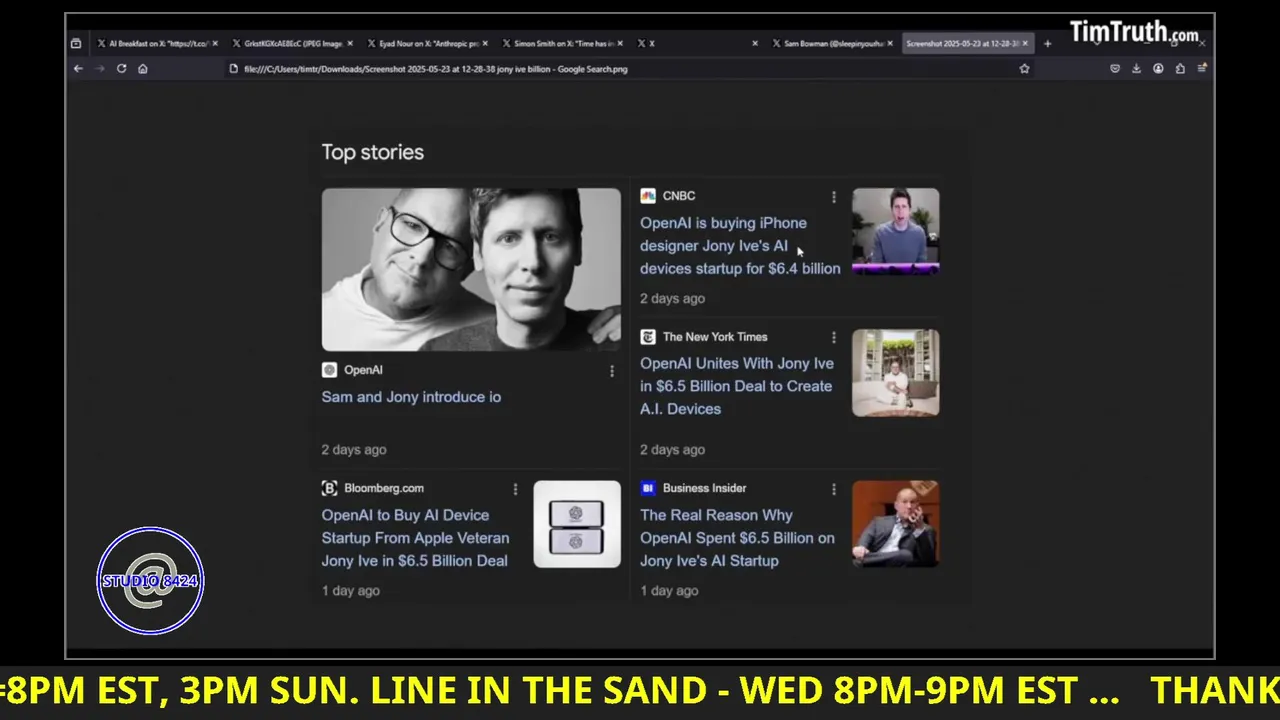Click the browser forward arrow

tap(99, 69)
